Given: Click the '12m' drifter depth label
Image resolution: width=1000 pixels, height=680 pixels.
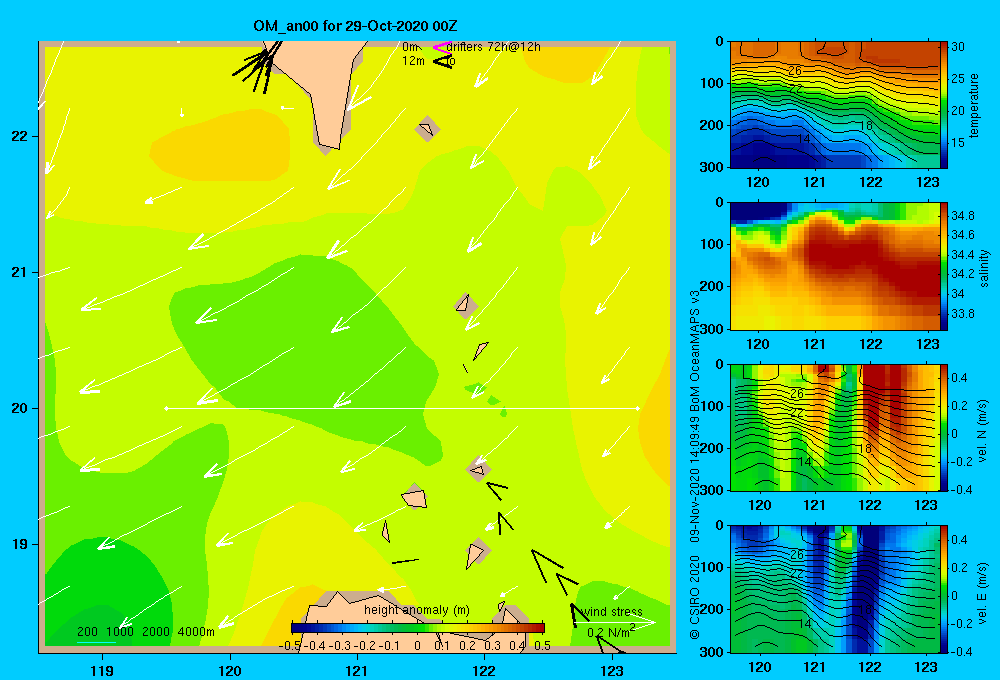Looking at the screenshot, I should (x=413, y=61).
